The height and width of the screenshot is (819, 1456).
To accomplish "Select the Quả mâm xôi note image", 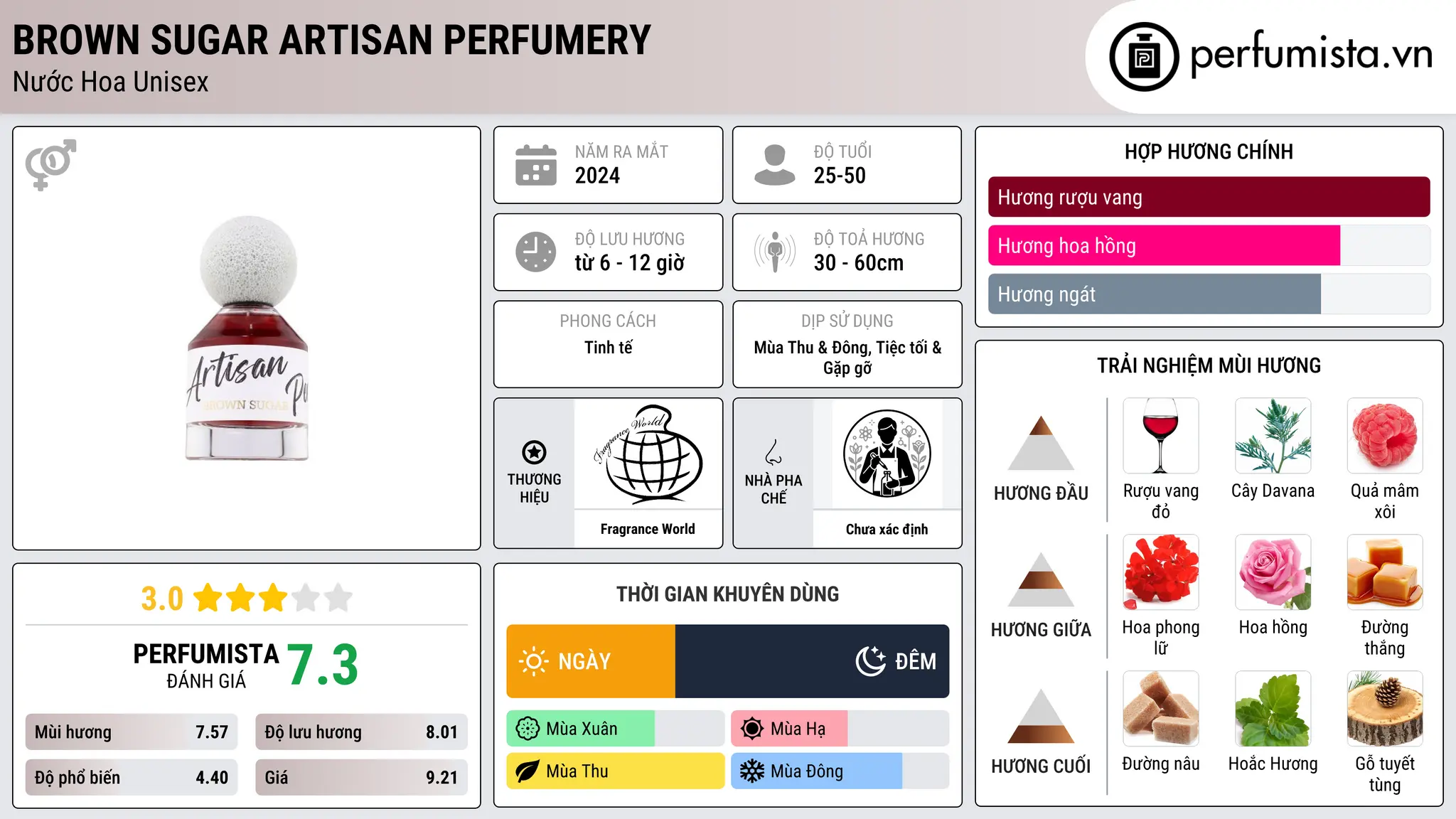I will point(1385,436).
